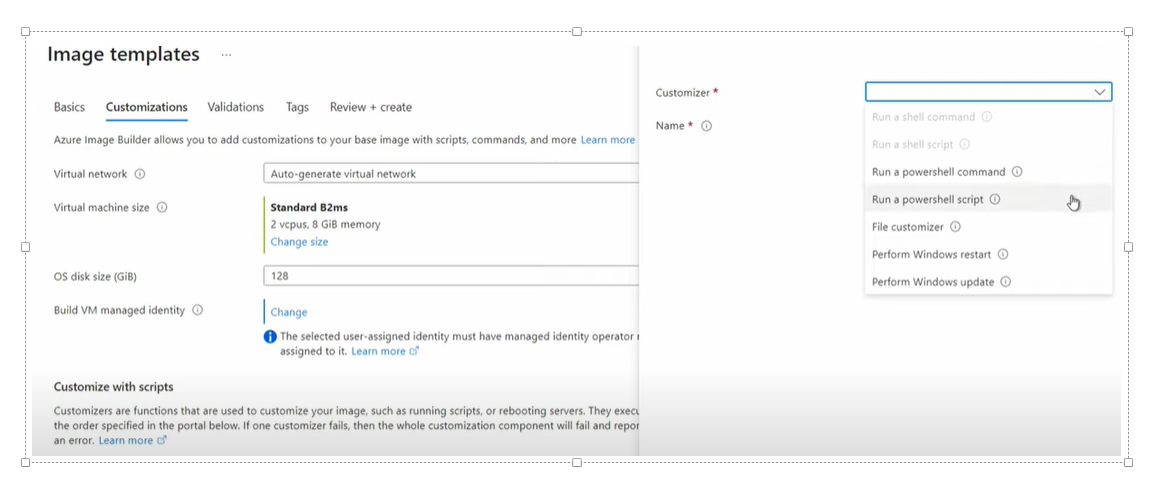Click info icon beside Perform Windows restart

click(x=1003, y=254)
